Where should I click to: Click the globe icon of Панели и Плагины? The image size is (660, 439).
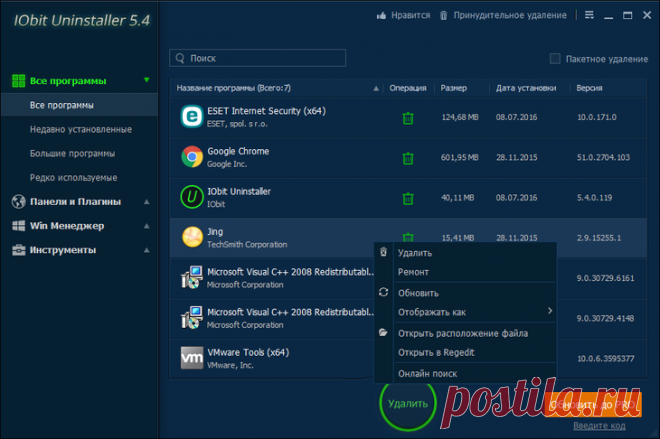(x=19, y=202)
